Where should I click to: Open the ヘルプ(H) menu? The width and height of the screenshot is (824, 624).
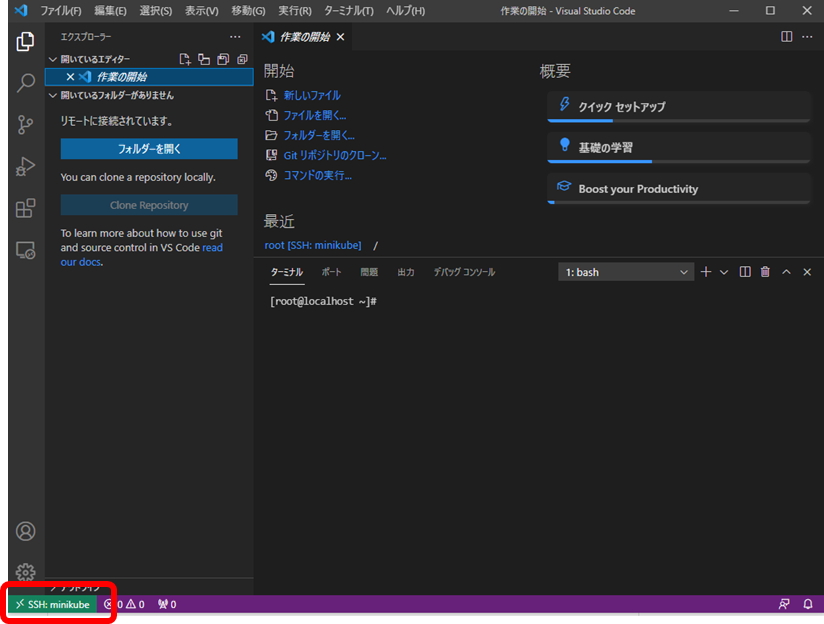(405, 11)
